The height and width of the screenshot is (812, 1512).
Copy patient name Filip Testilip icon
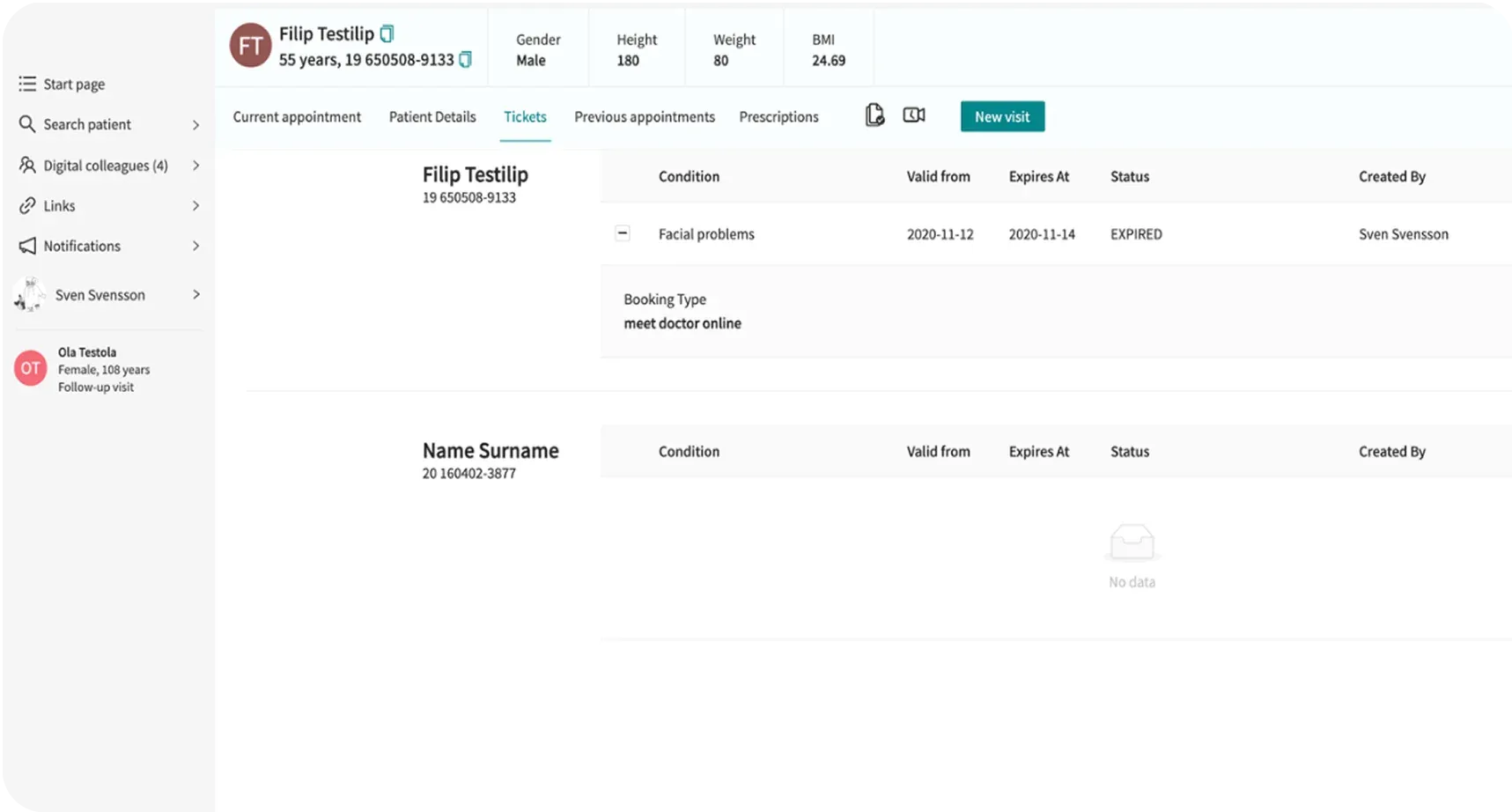coord(387,33)
